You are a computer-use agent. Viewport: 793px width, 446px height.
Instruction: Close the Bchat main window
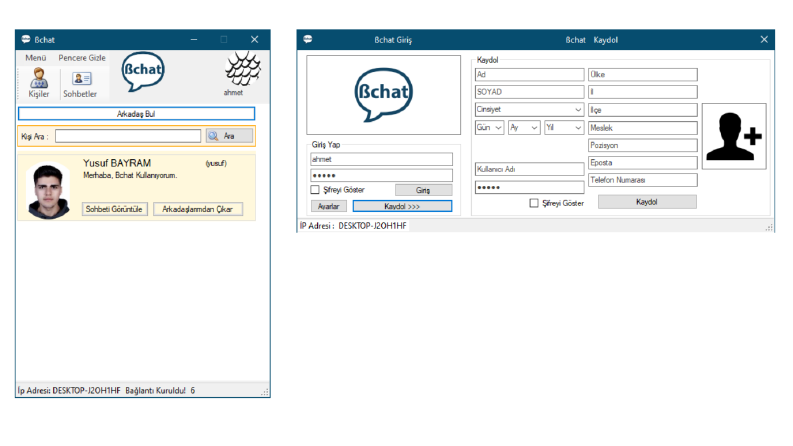pos(254,39)
